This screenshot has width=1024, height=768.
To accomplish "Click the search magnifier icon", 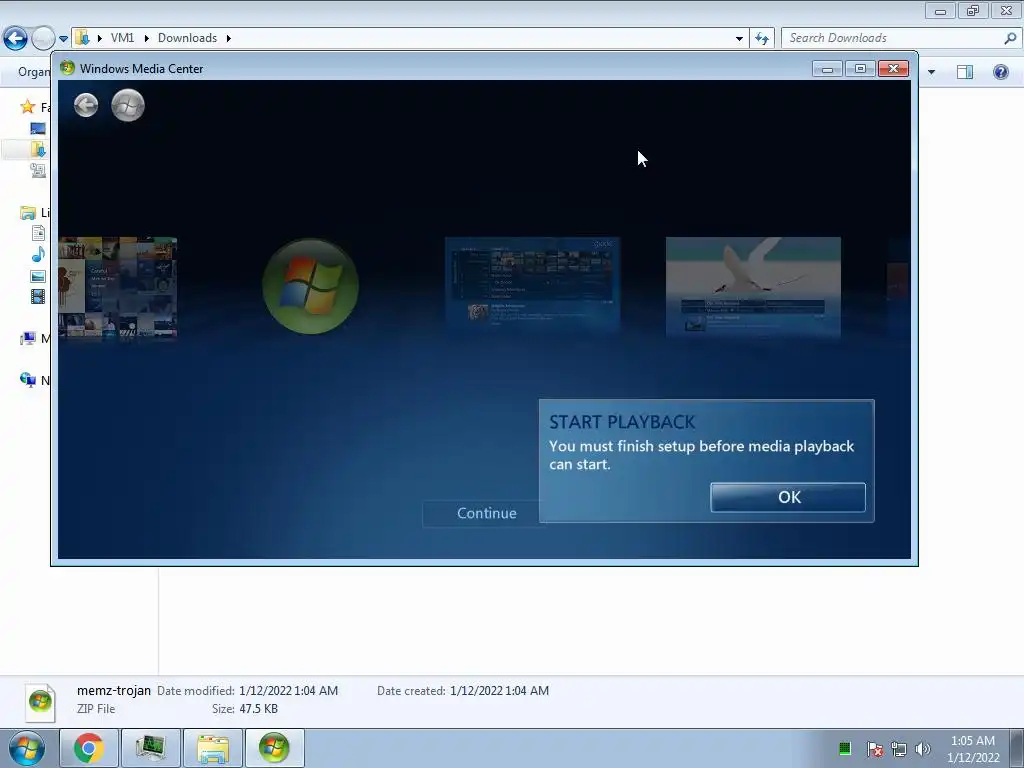I will pyautogui.click(x=1010, y=38).
